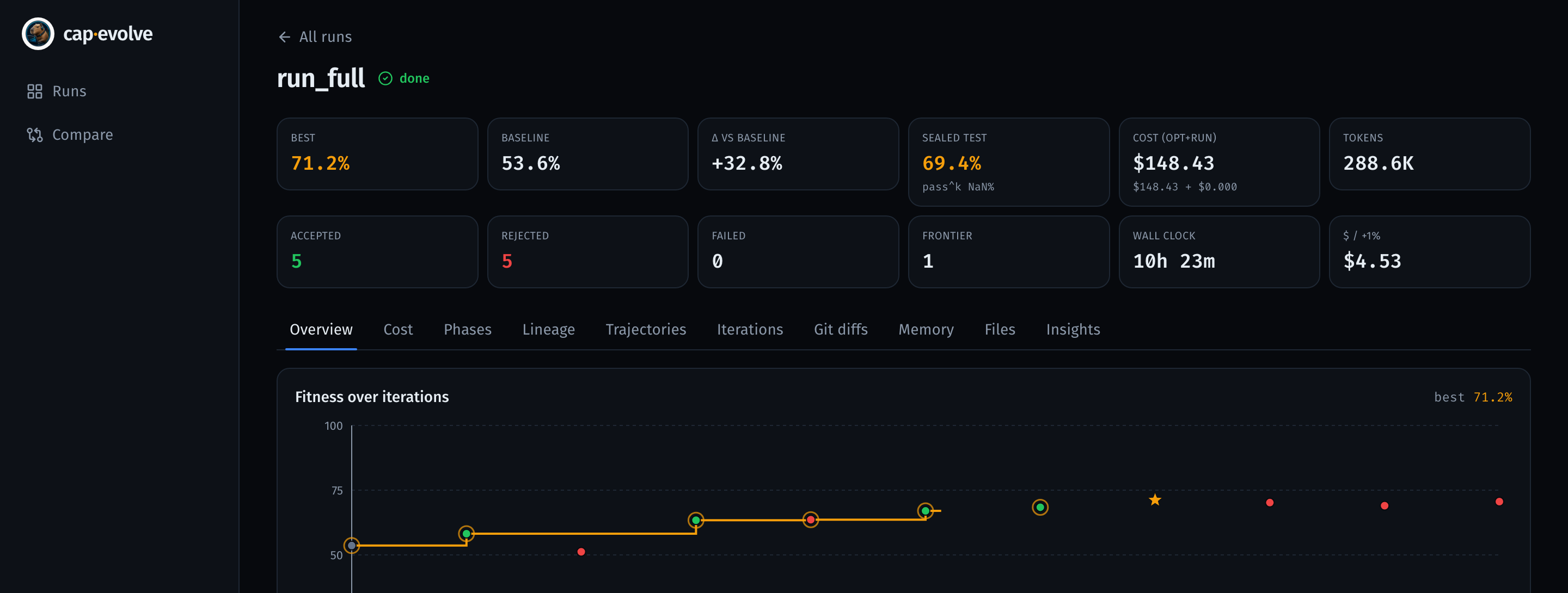Click the Δ VS BASELINE +32.8% card

[798, 154]
